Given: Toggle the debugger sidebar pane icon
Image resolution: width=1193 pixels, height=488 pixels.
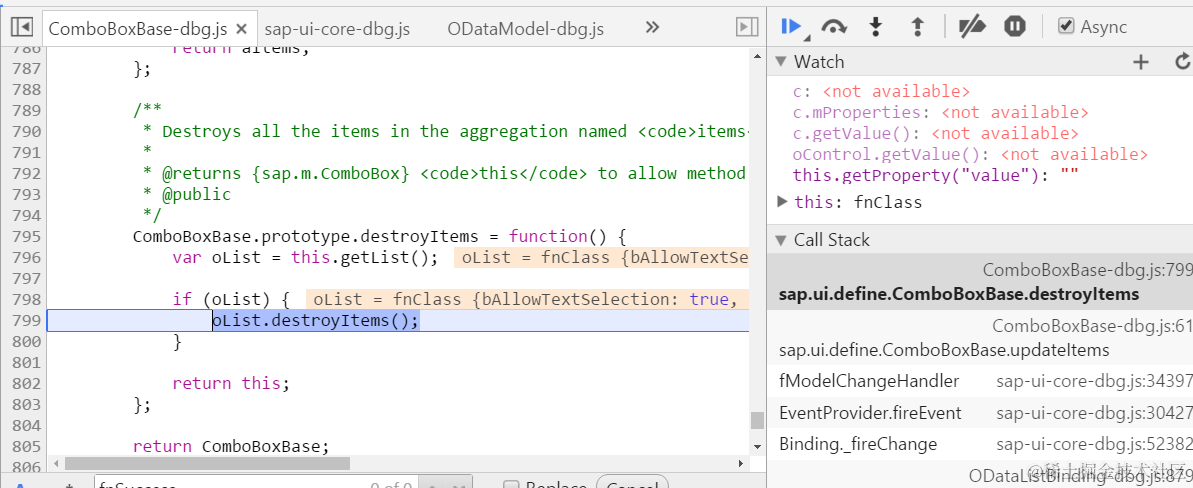Looking at the screenshot, I should tap(746, 28).
